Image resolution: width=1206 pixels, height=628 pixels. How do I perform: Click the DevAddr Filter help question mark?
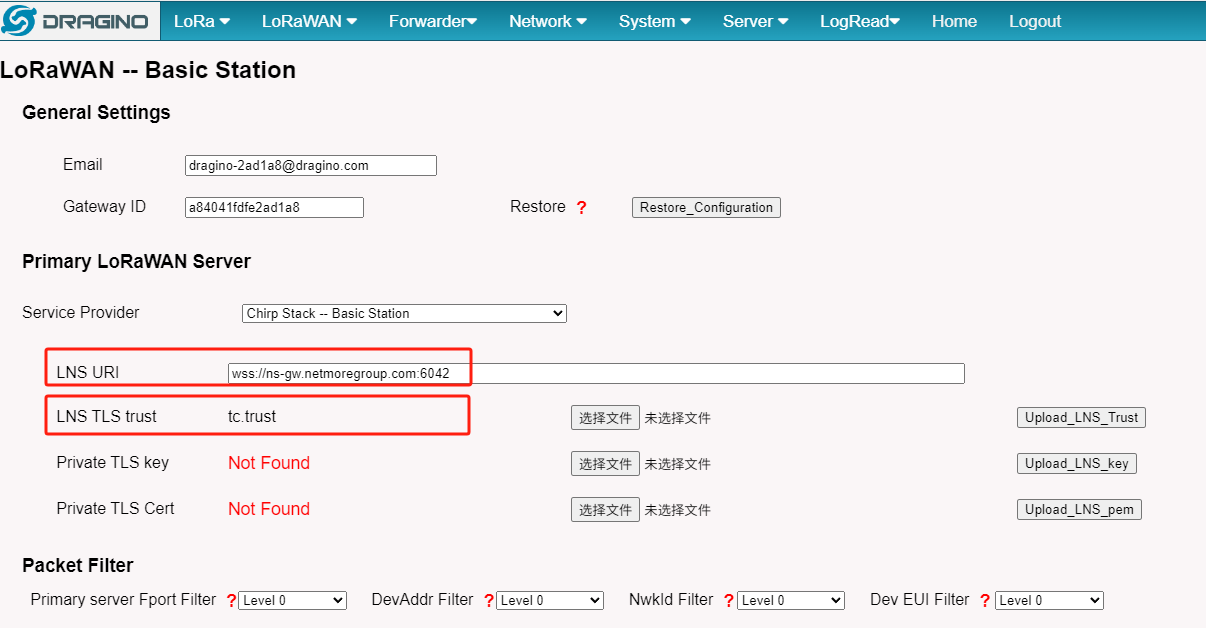point(489,601)
